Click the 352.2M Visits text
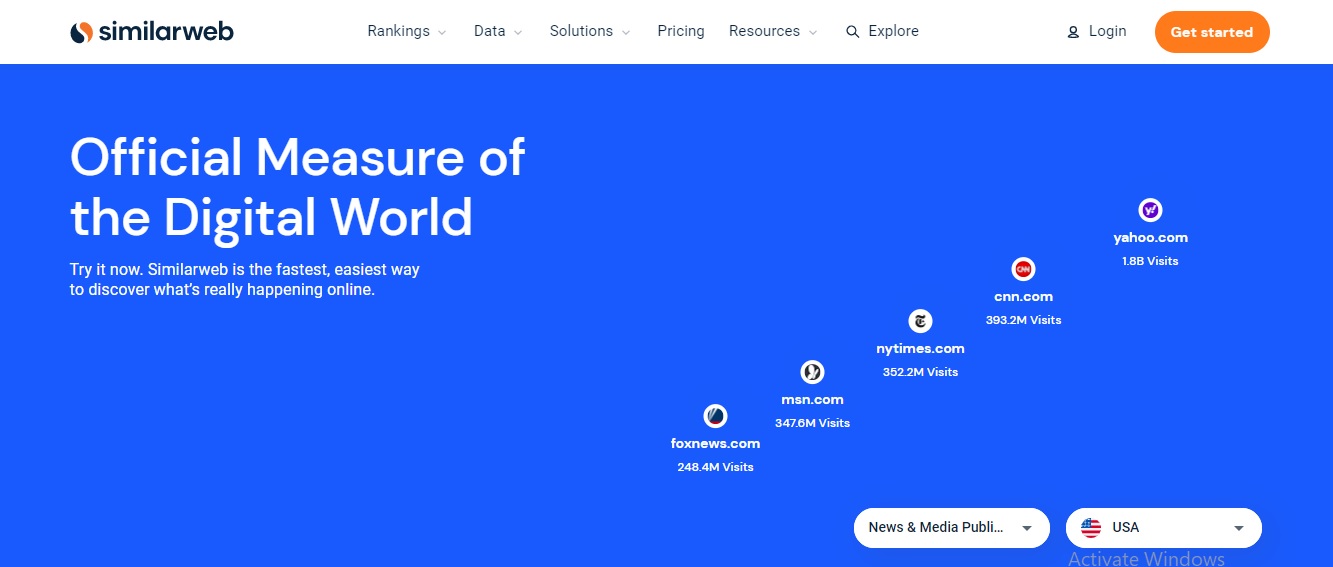The image size is (1333, 567). point(920,372)
